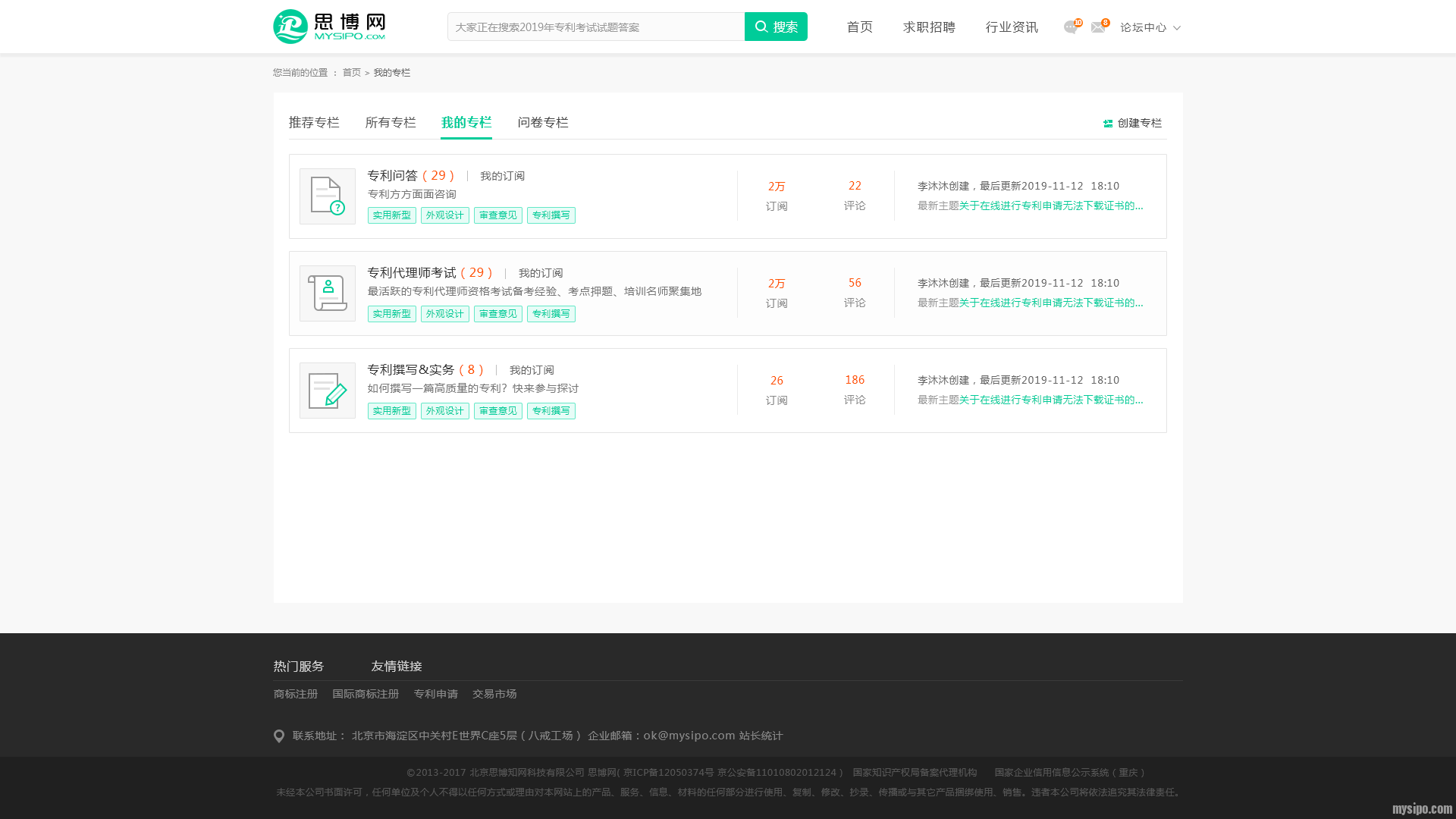Open the 问卷专栏 tab
Image resolution: width=1456 pixels, height=819 pixels.
point(543,123)
